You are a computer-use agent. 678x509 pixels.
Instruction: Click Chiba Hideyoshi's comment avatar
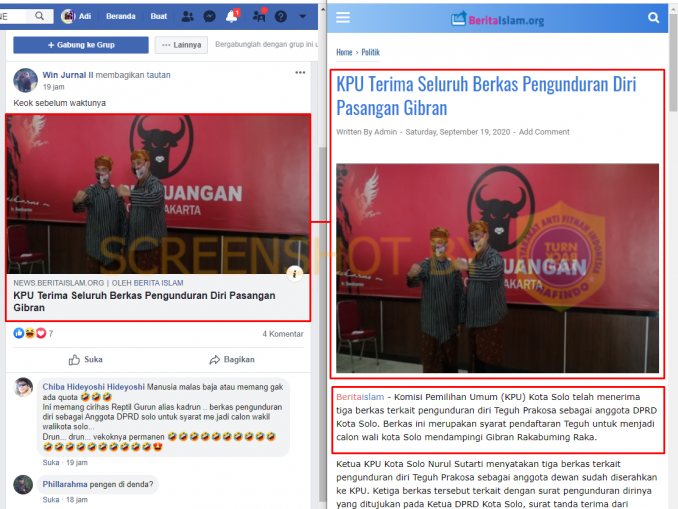[x=23, y=387]
